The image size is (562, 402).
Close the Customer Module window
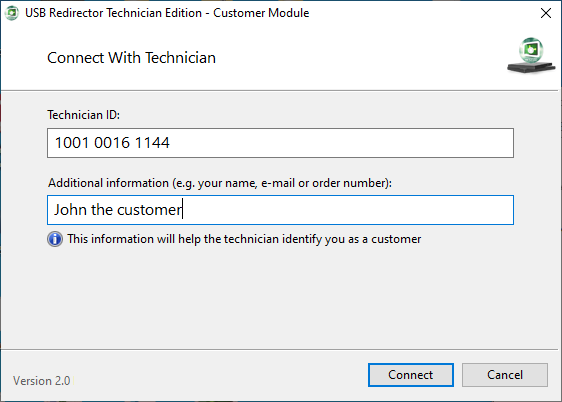tap(546, 13)
